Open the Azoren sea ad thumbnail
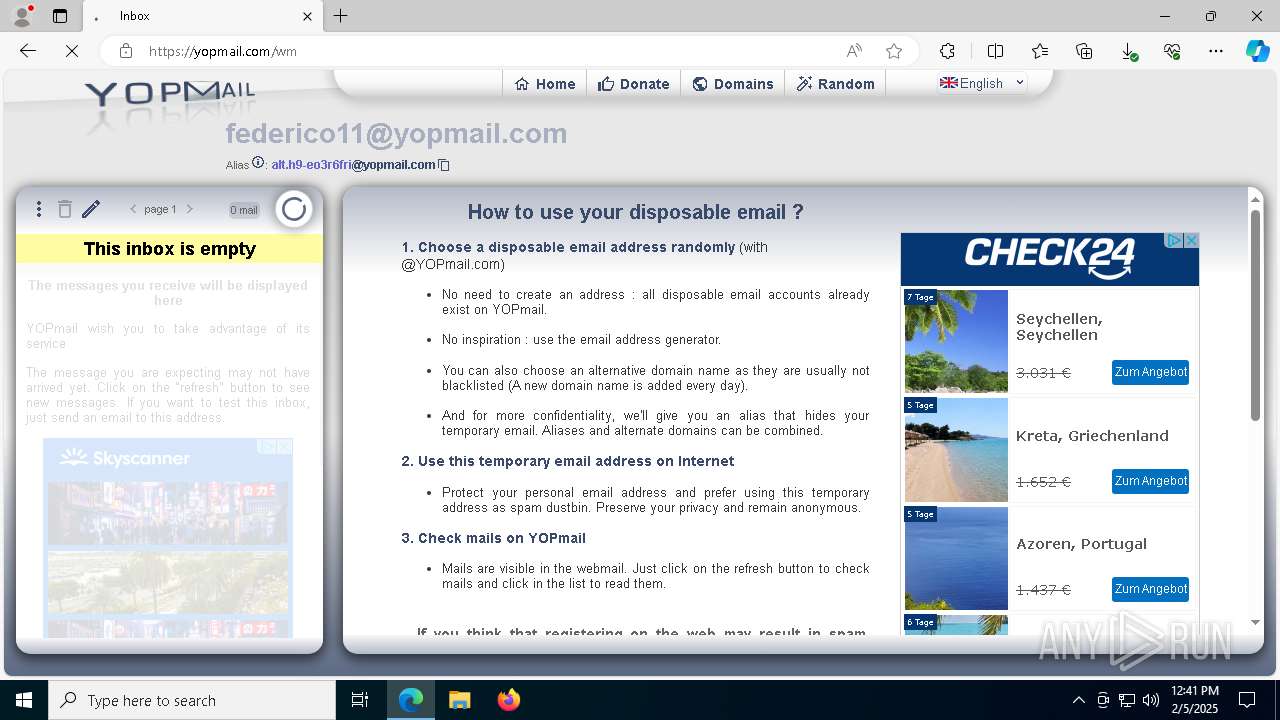 (956, 558)
